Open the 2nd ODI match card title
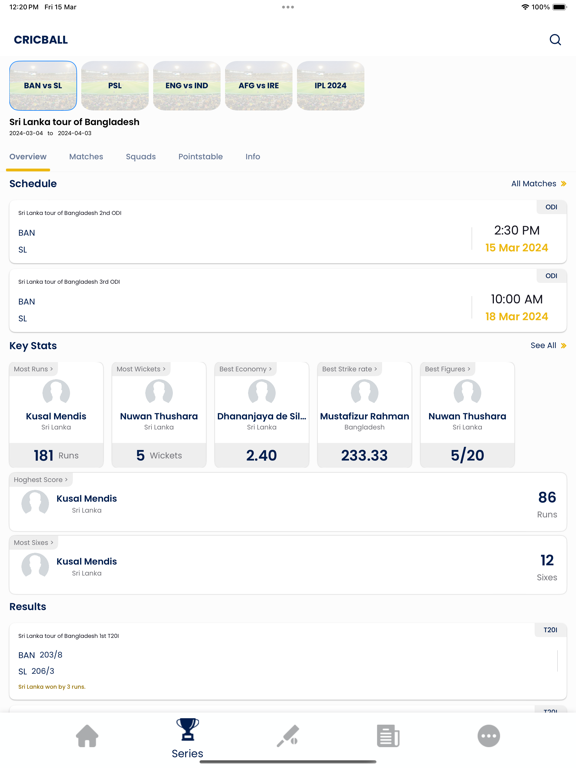This screenshot has height=768, width=576. point(70,213)
